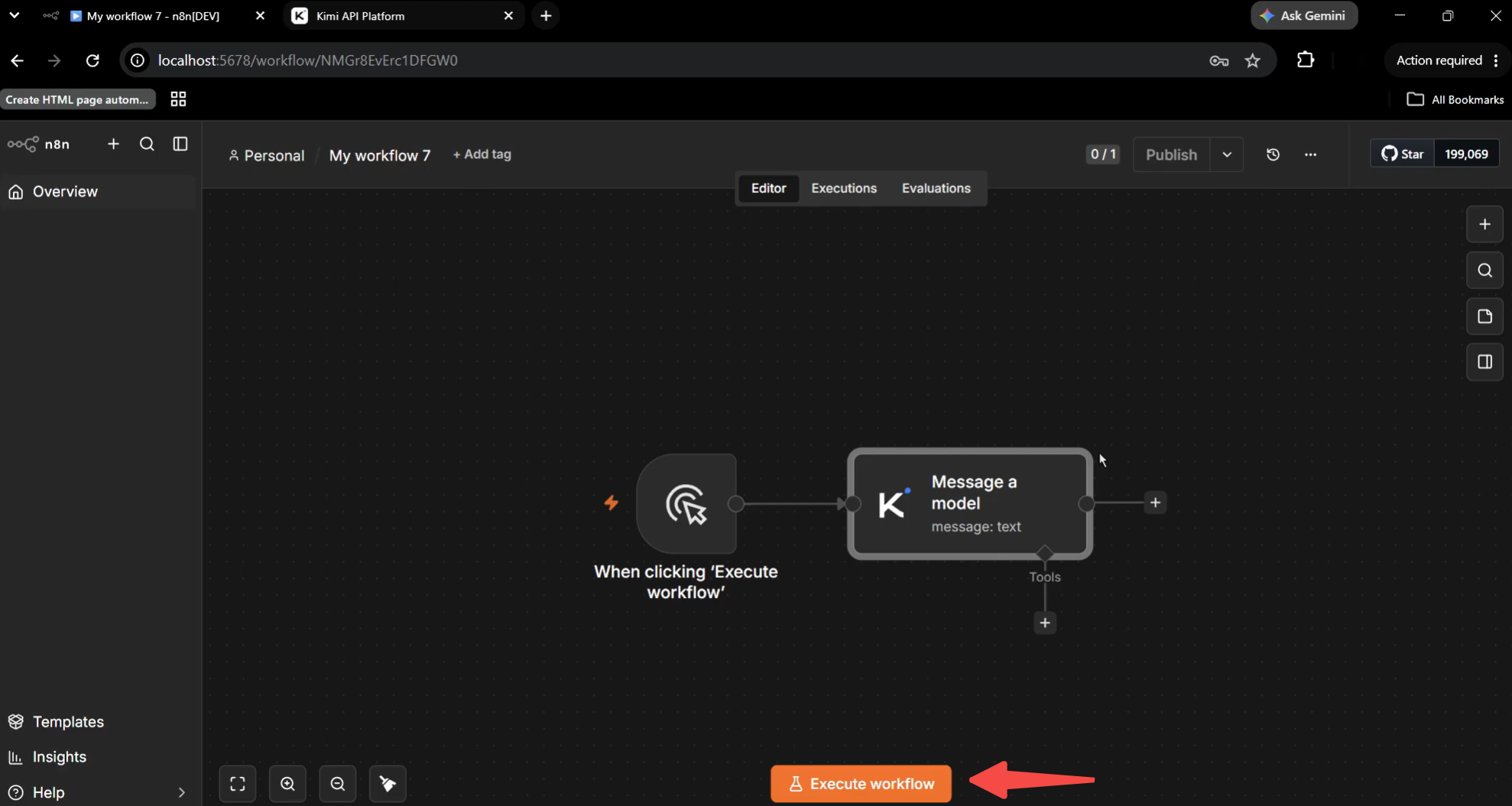Close the Kimi API Platform tab

coord(508,16)
